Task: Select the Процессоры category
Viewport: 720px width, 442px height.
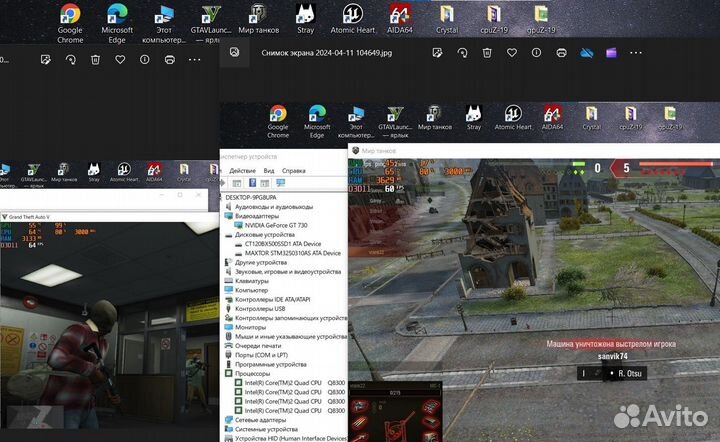Action: point(252,374)
